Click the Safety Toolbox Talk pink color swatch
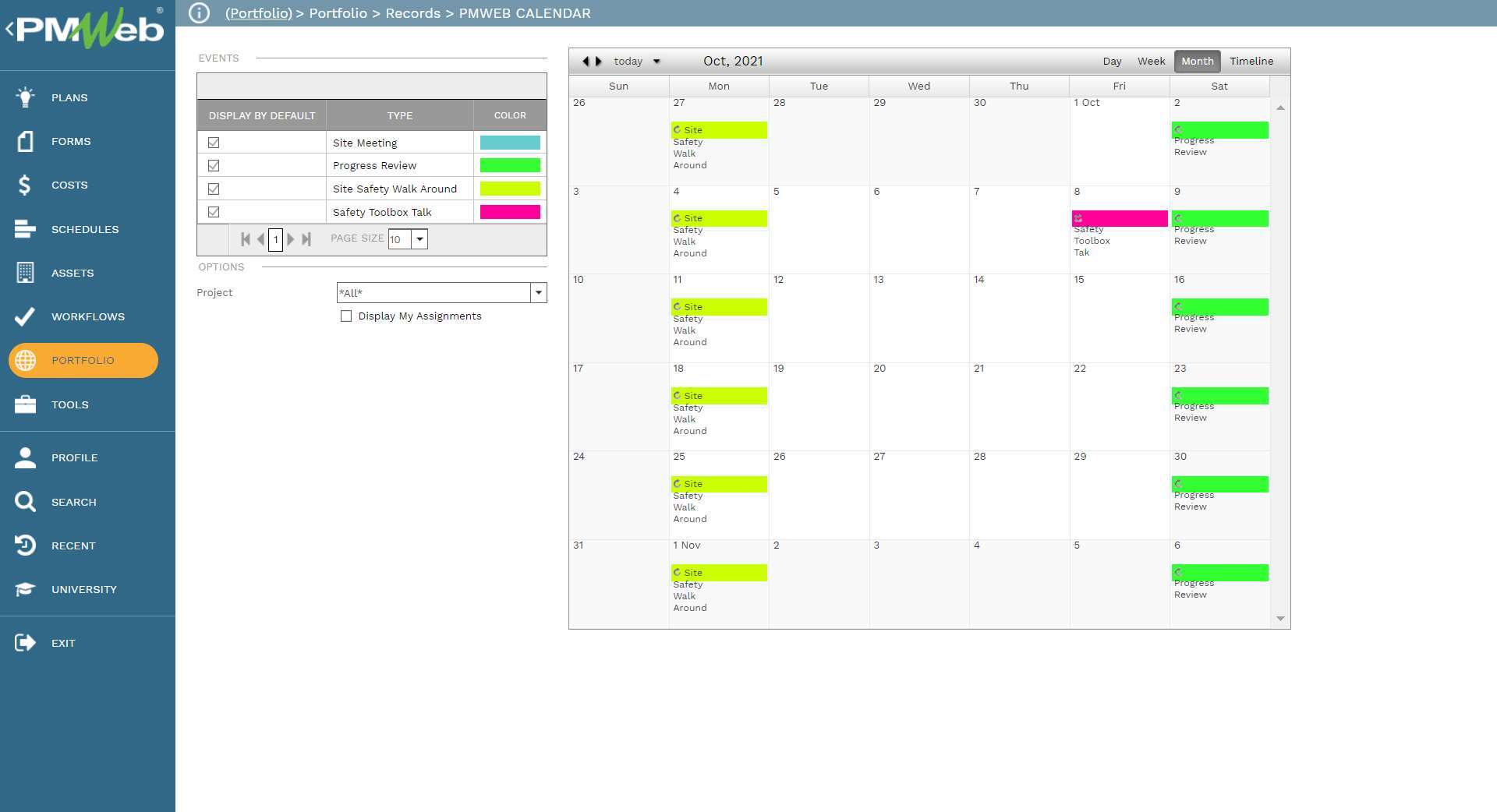 pos(510,212)
